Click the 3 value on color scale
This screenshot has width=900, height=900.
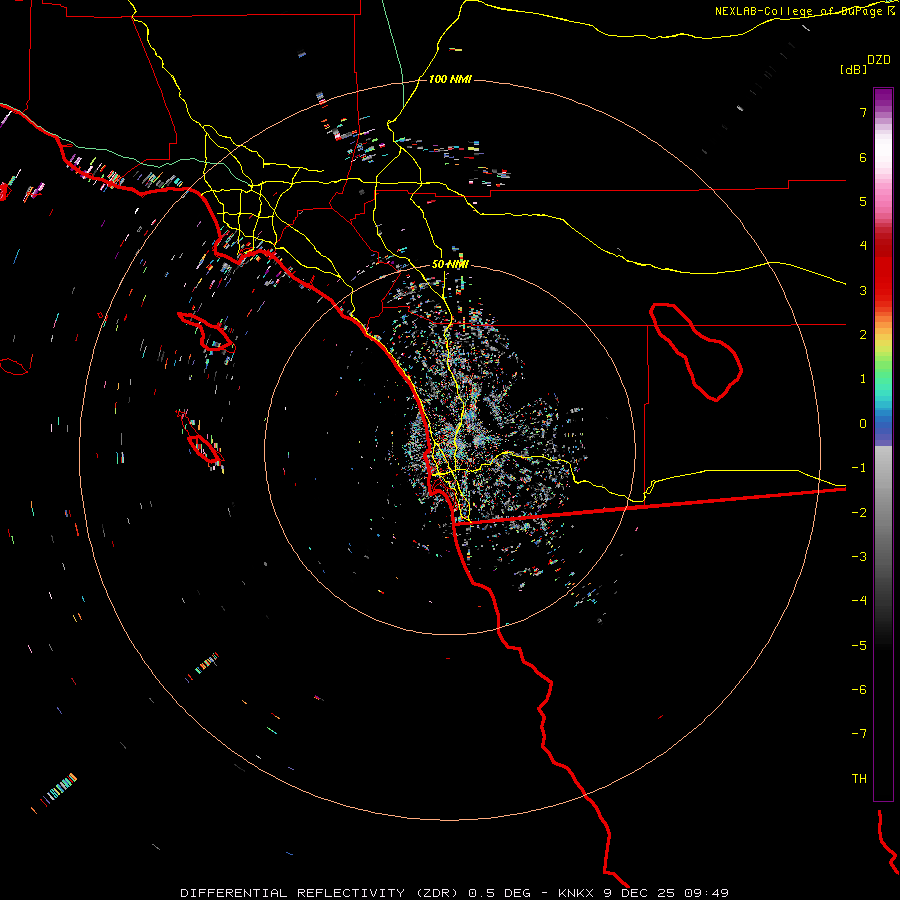tap(863, 290)
